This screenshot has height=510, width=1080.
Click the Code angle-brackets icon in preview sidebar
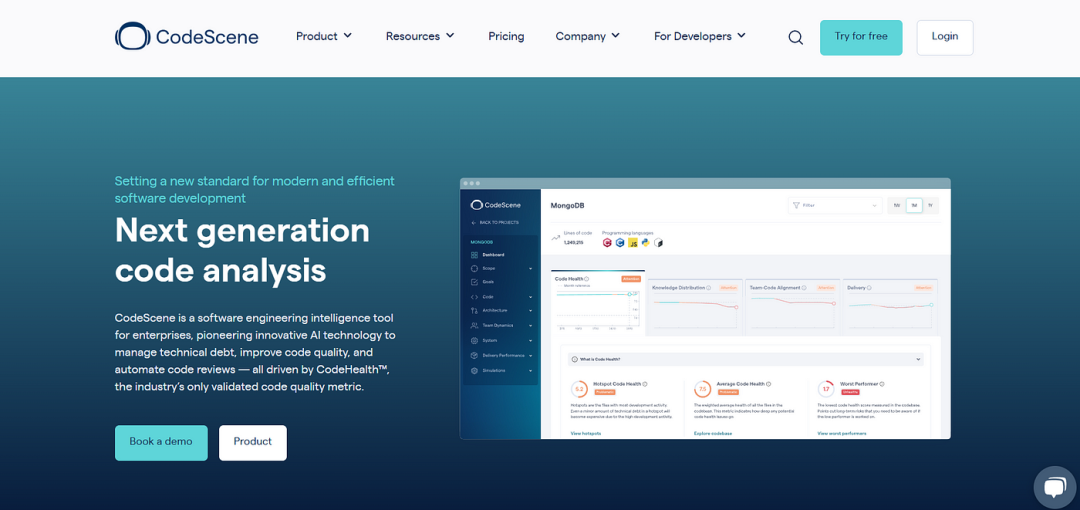click(x=474, y=297)
